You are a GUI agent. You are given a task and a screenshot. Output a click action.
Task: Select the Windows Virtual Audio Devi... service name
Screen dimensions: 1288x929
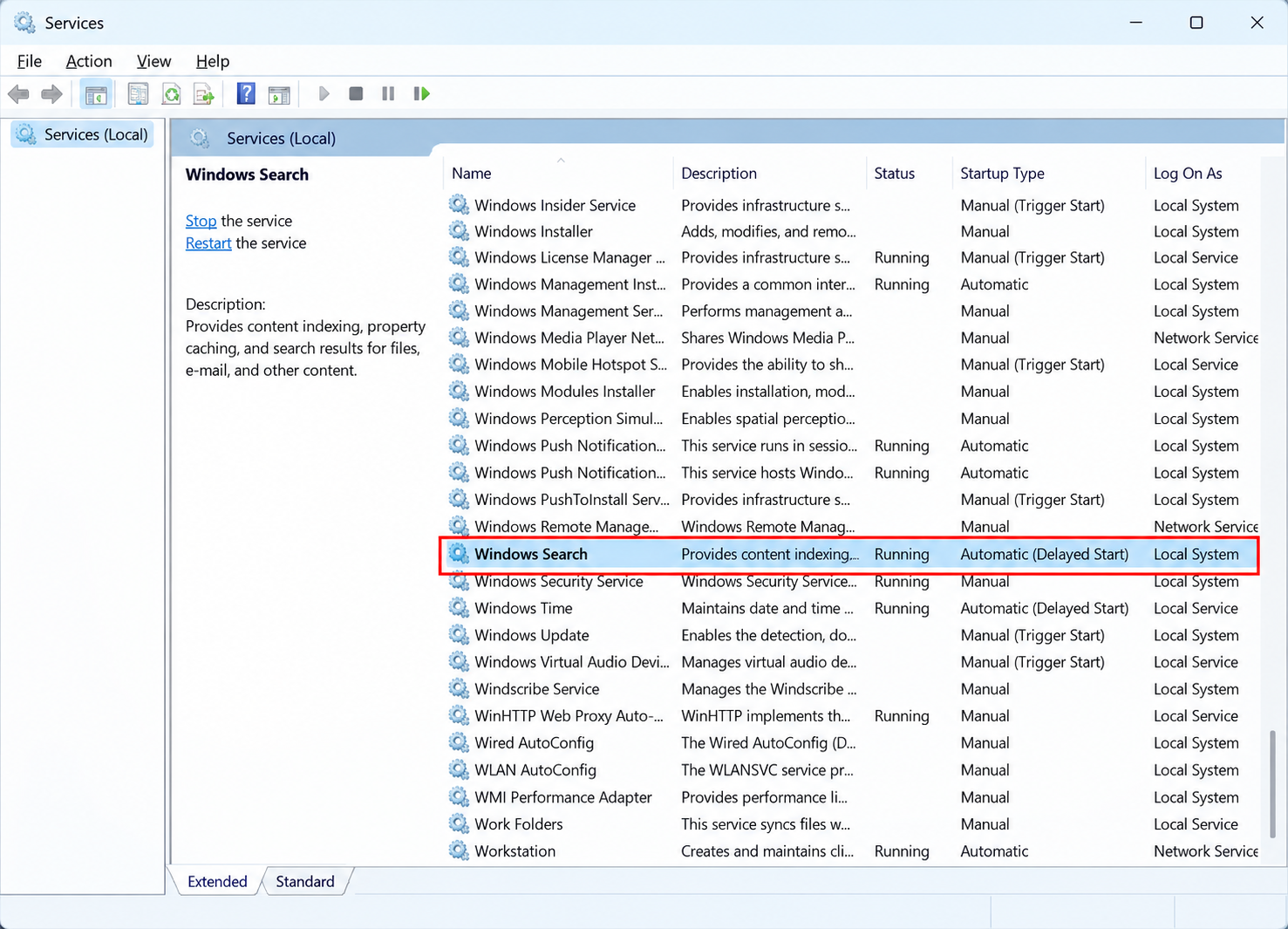[x=571, y=661]
